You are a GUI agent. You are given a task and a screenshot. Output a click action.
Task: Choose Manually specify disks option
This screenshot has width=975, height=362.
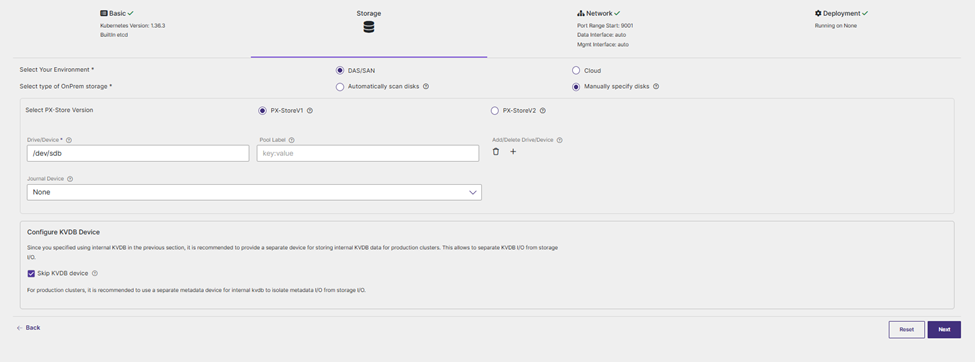[576, 86]
